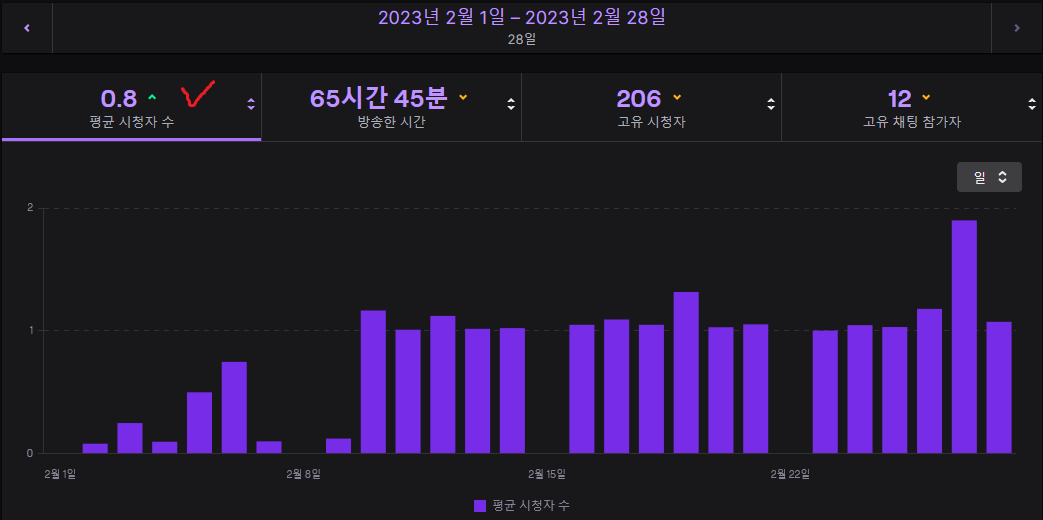1043x520 pixels.
Task: Click the 206 unique viewers value
Action: point(639,98)
